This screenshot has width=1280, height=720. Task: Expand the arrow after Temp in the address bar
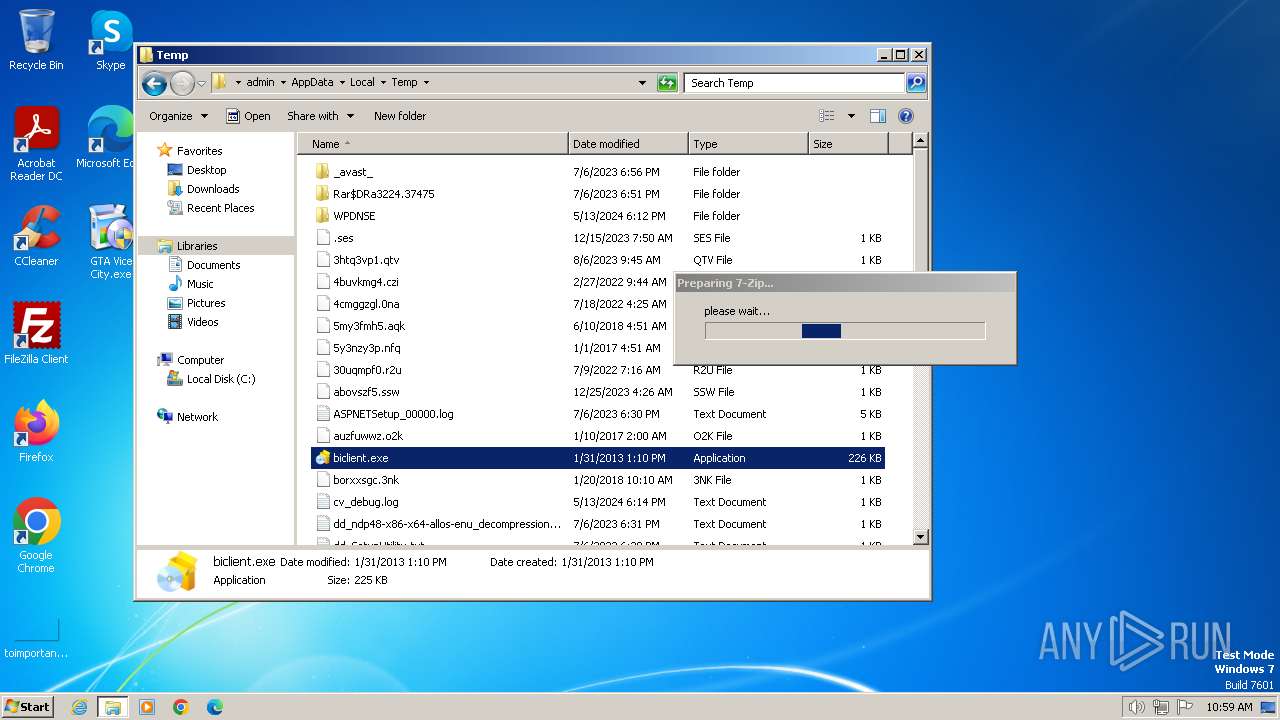tap(426, 83)
